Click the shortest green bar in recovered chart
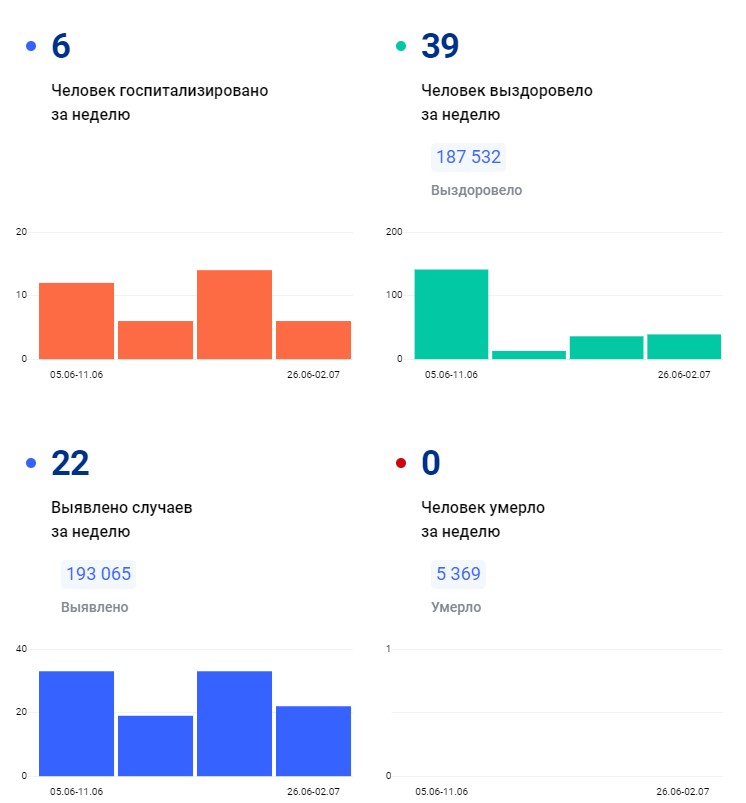Viewport: 746px width, 803px height. [529, 354]
